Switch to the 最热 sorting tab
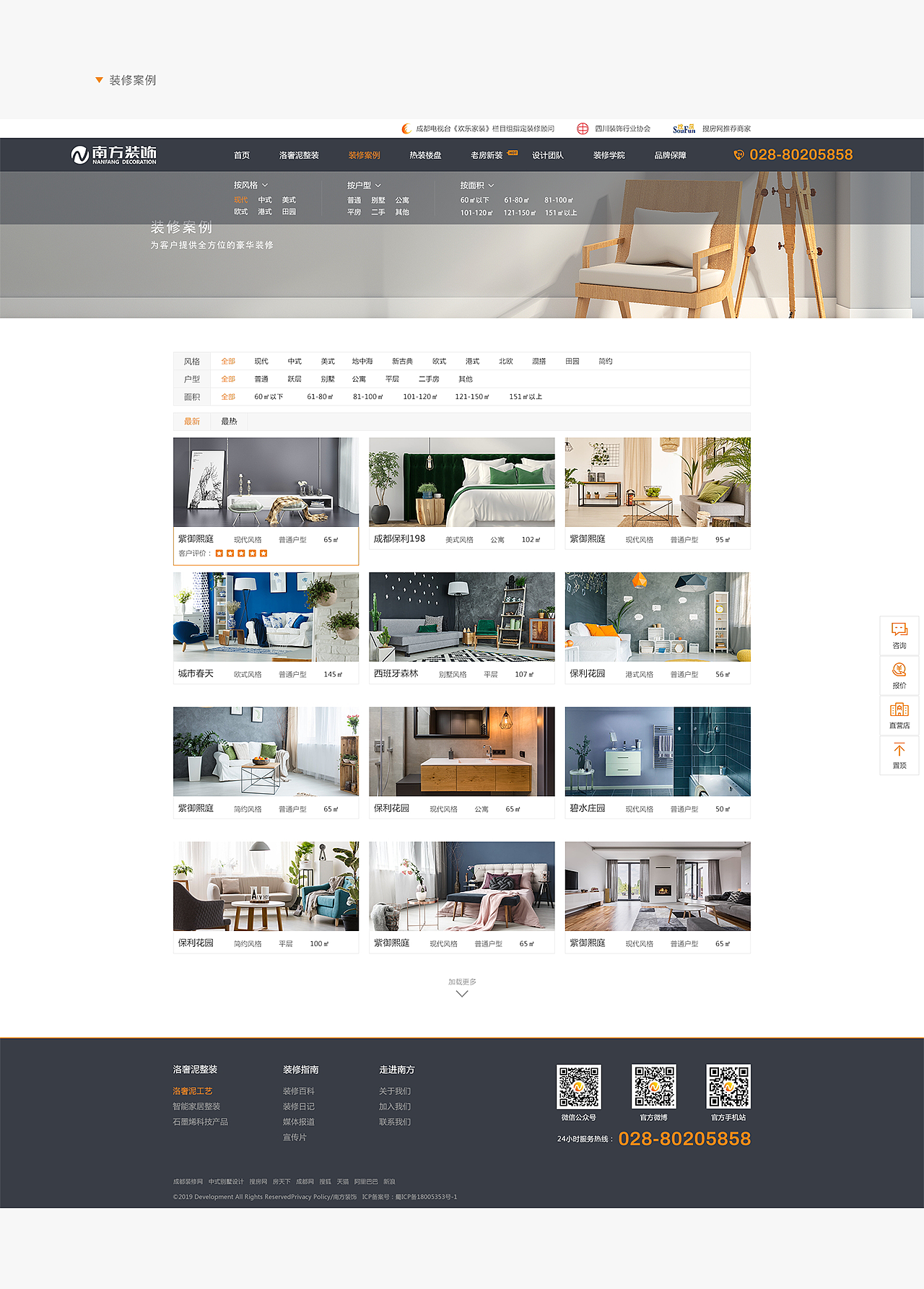924x1289 pixels. [x=229, y=421]
